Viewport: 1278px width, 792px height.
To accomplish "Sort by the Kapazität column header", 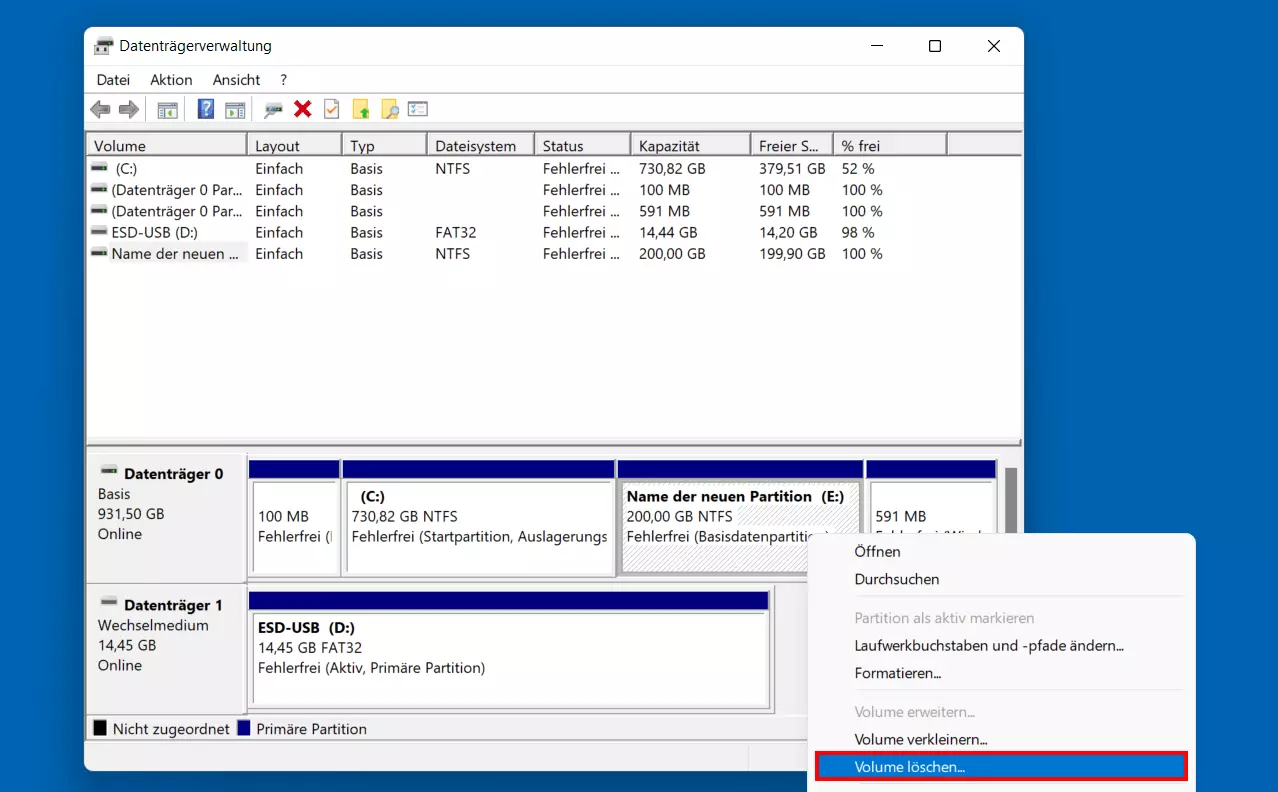I will (x=690, y=145).
